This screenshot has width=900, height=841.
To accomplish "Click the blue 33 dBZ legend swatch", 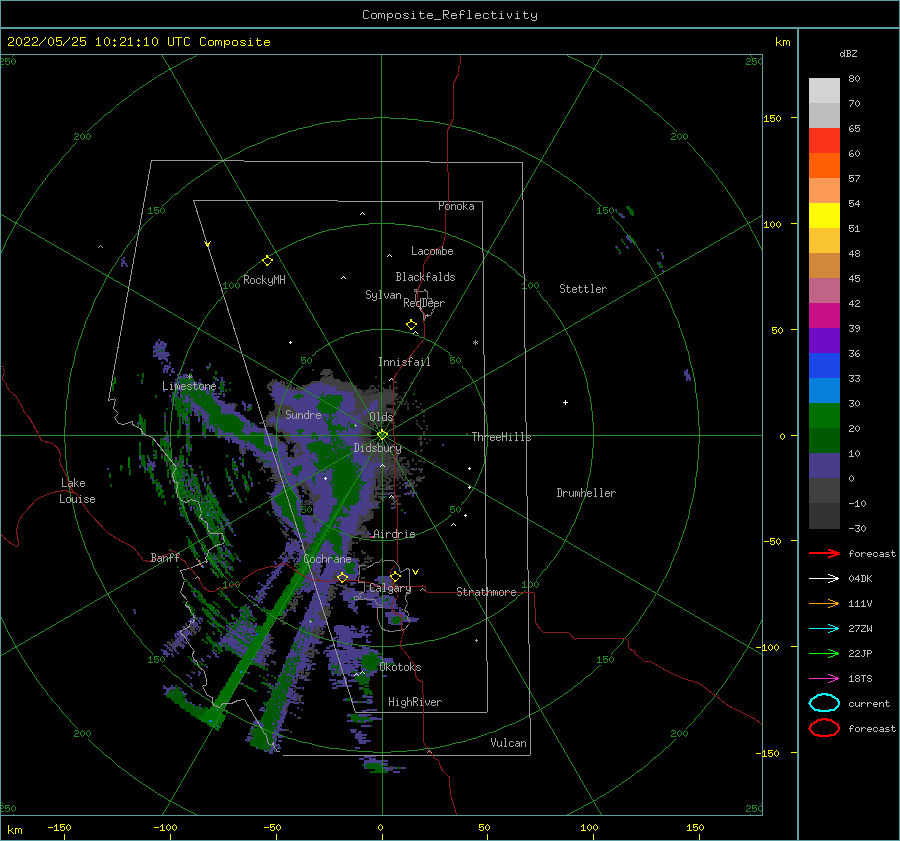I will point(824,366).
